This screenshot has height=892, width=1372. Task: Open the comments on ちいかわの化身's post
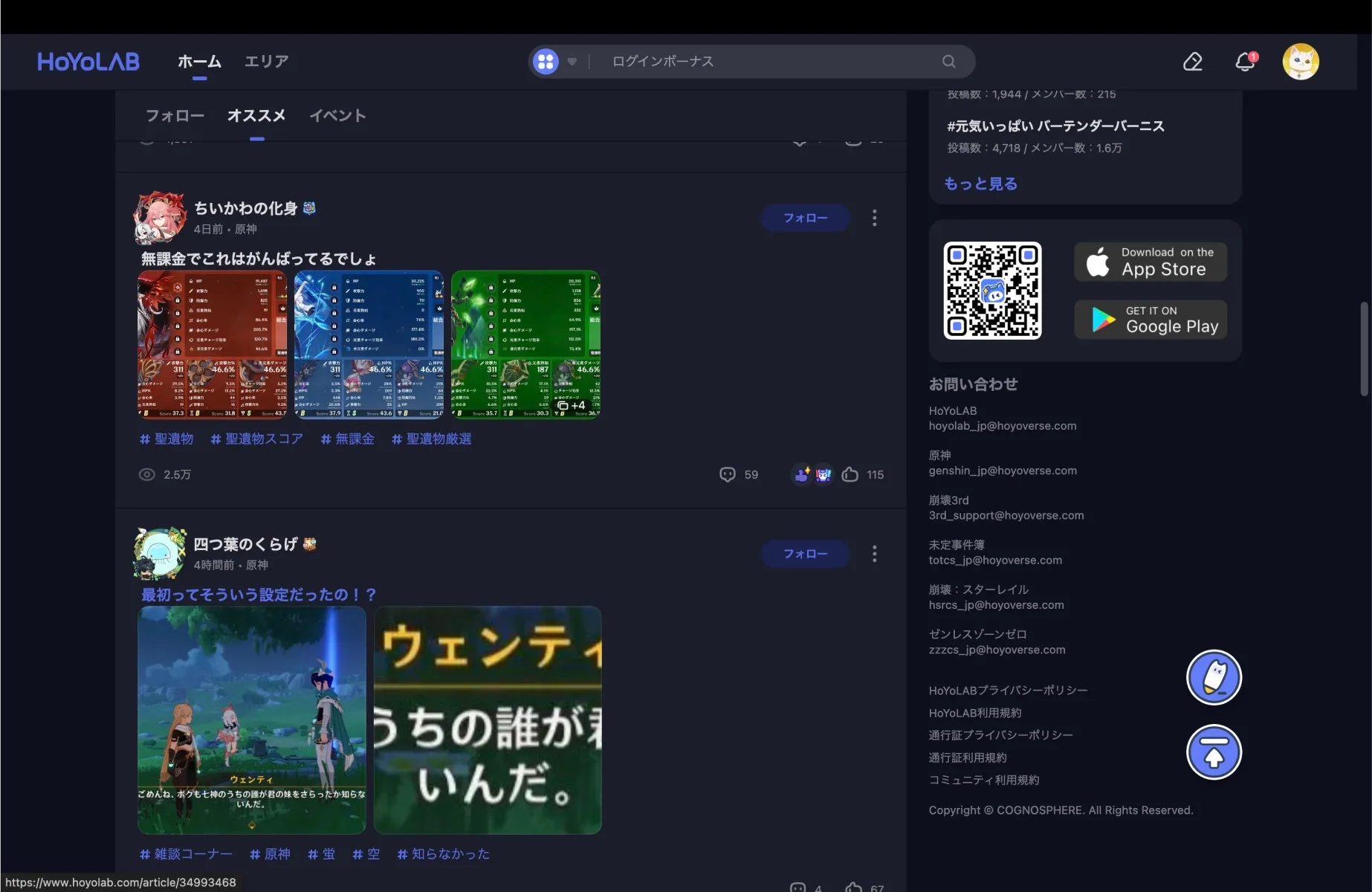[x=728, y=474]
